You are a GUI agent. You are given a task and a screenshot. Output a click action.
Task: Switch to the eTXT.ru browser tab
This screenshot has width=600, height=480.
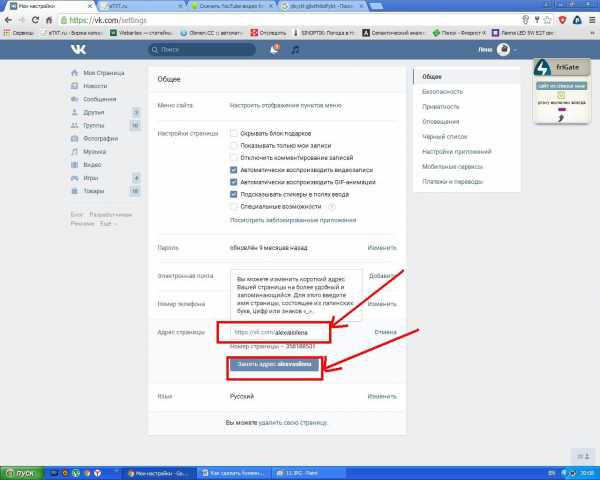142,6
